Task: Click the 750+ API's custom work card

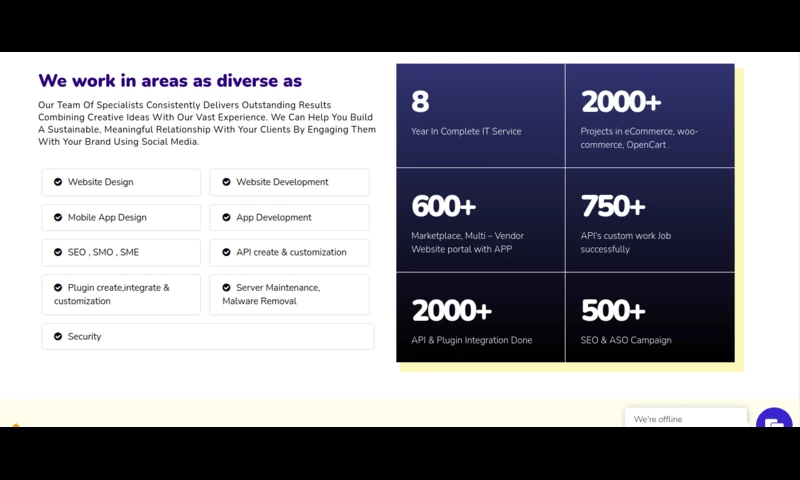Action: [649, 220]
